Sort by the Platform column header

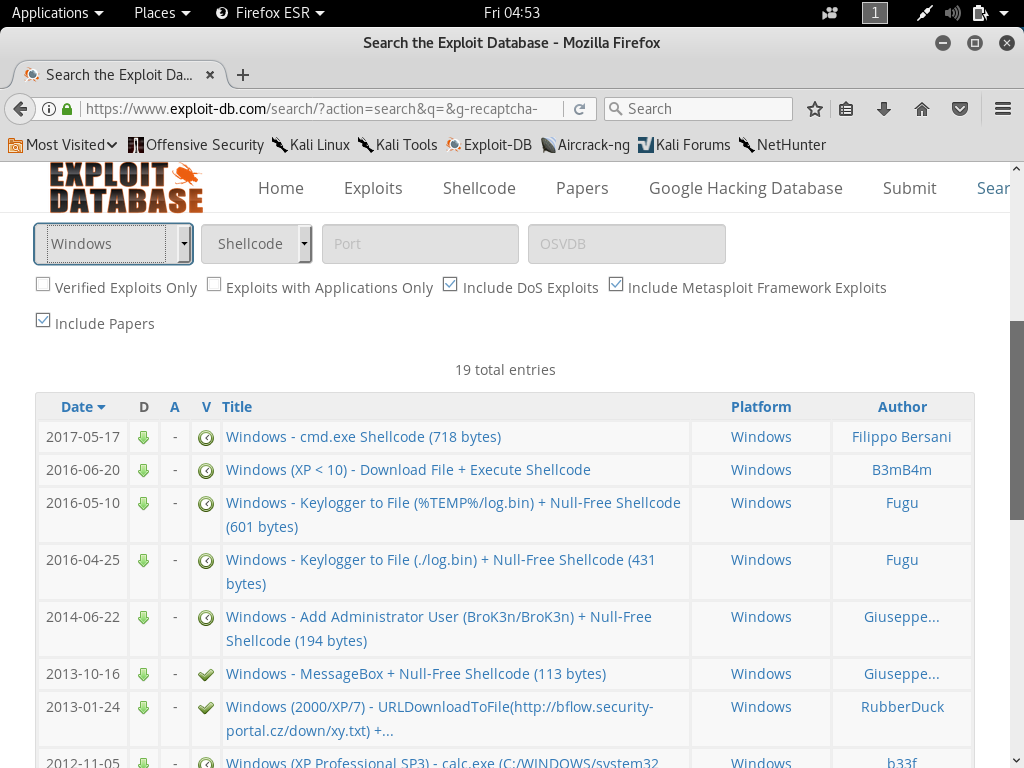(761, 407)
